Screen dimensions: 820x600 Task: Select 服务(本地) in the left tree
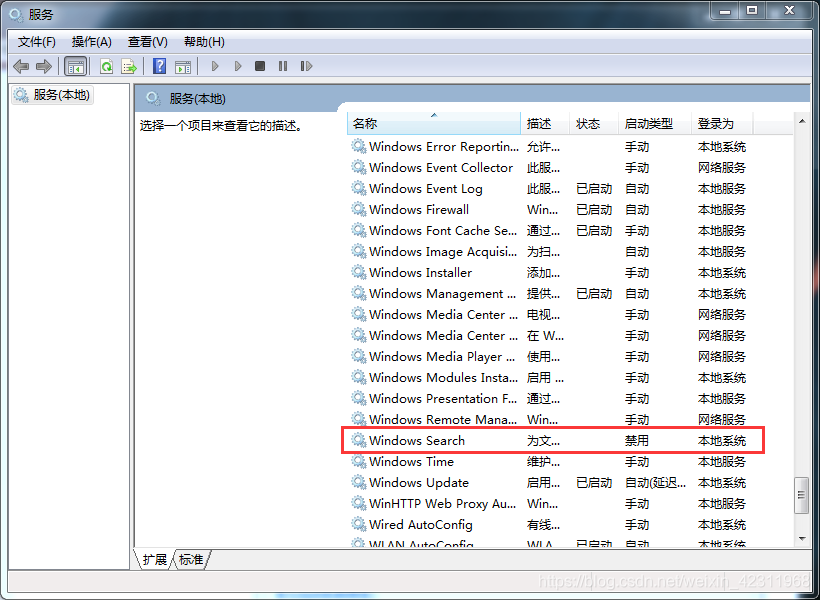(x=52, y=95)
